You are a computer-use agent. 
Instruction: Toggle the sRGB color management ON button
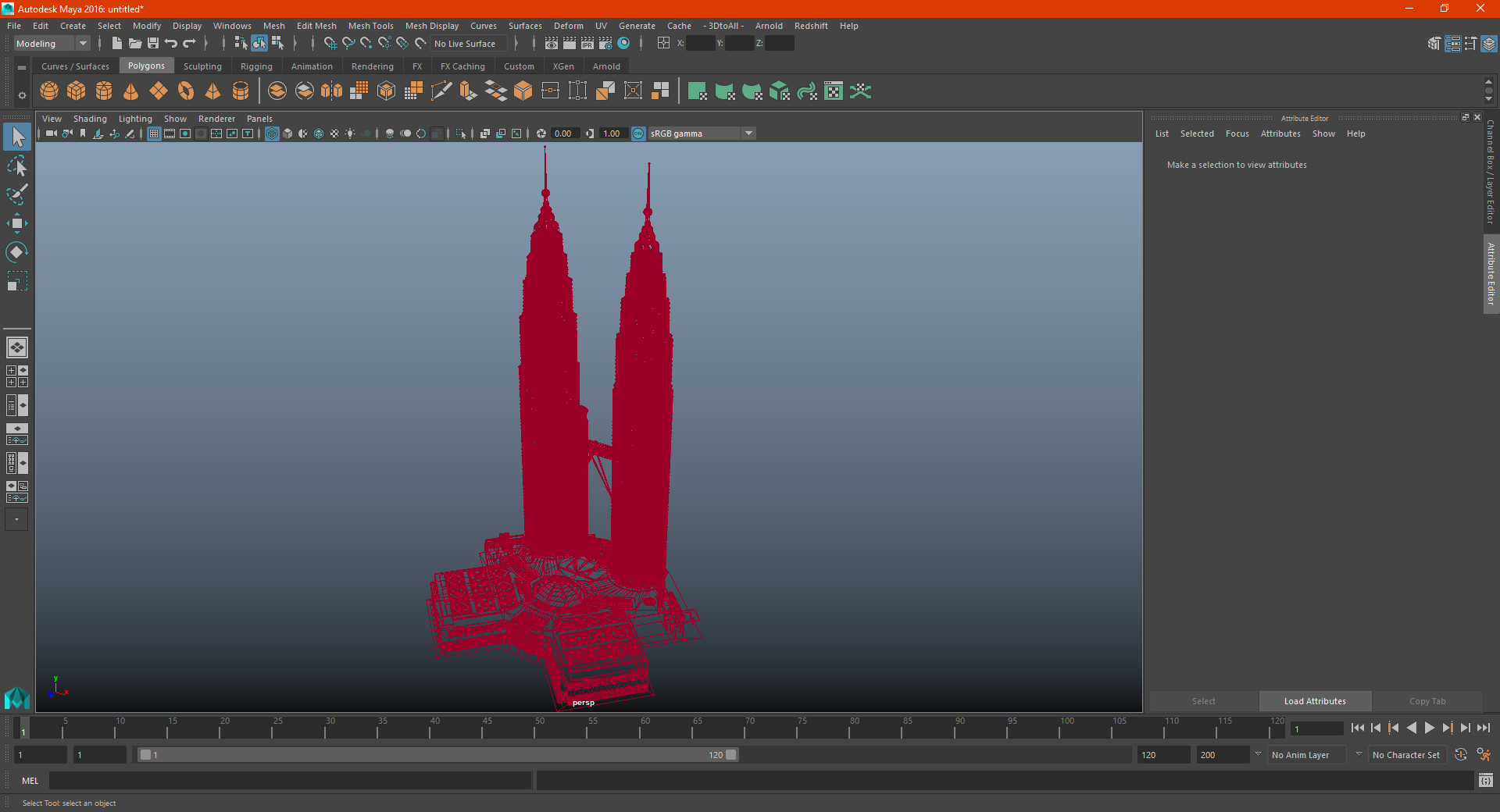[x=638, y=134]
